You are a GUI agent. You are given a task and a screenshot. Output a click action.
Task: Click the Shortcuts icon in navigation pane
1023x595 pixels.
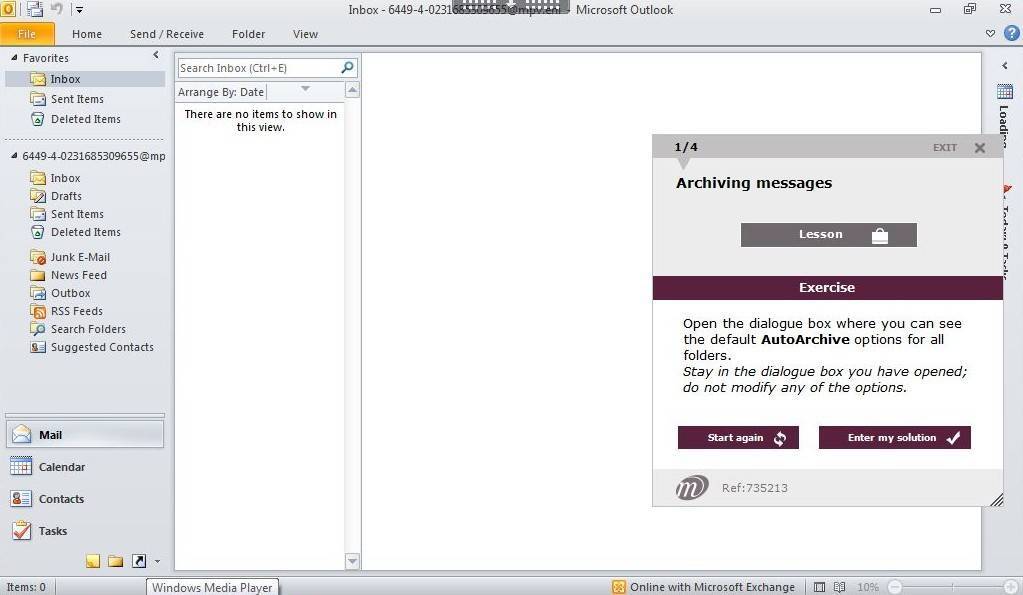pos(138,561)
